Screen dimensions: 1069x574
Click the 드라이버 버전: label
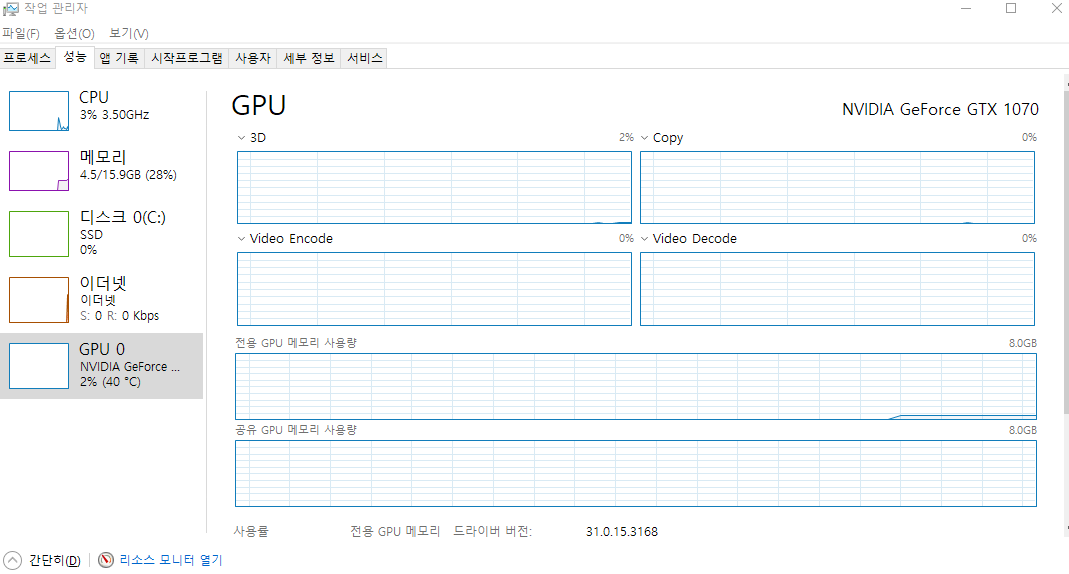[493, 531]
